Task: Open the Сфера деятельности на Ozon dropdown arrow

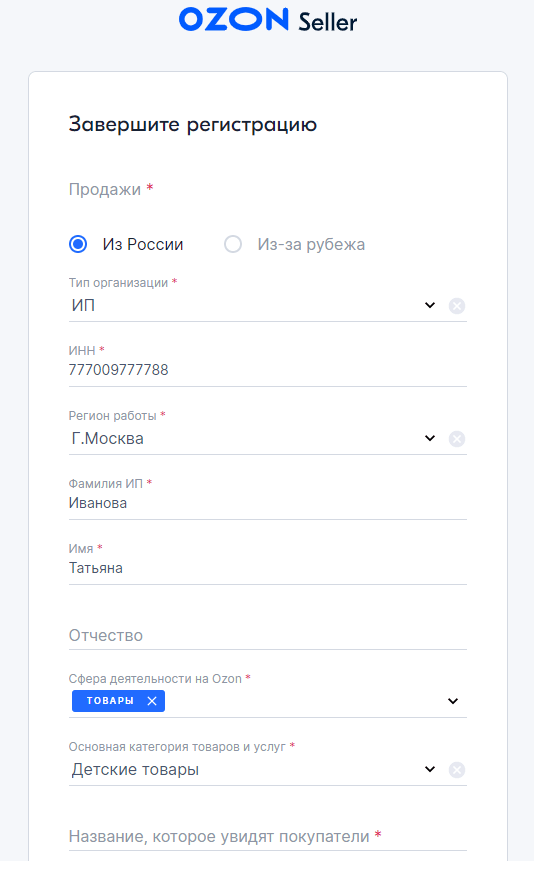Action: pyautogui.click(x=453, y=701)
